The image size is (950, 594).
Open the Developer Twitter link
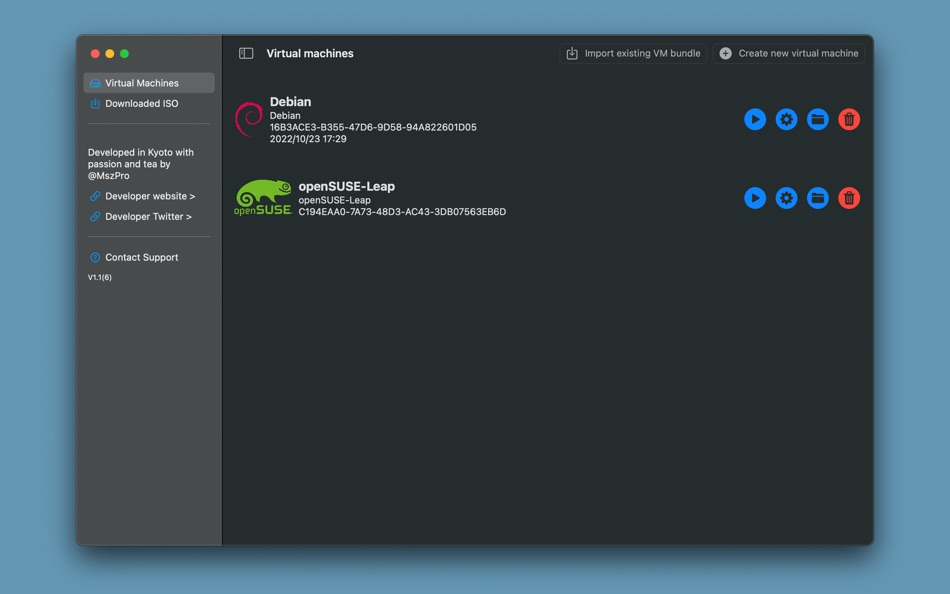point(148,216)
